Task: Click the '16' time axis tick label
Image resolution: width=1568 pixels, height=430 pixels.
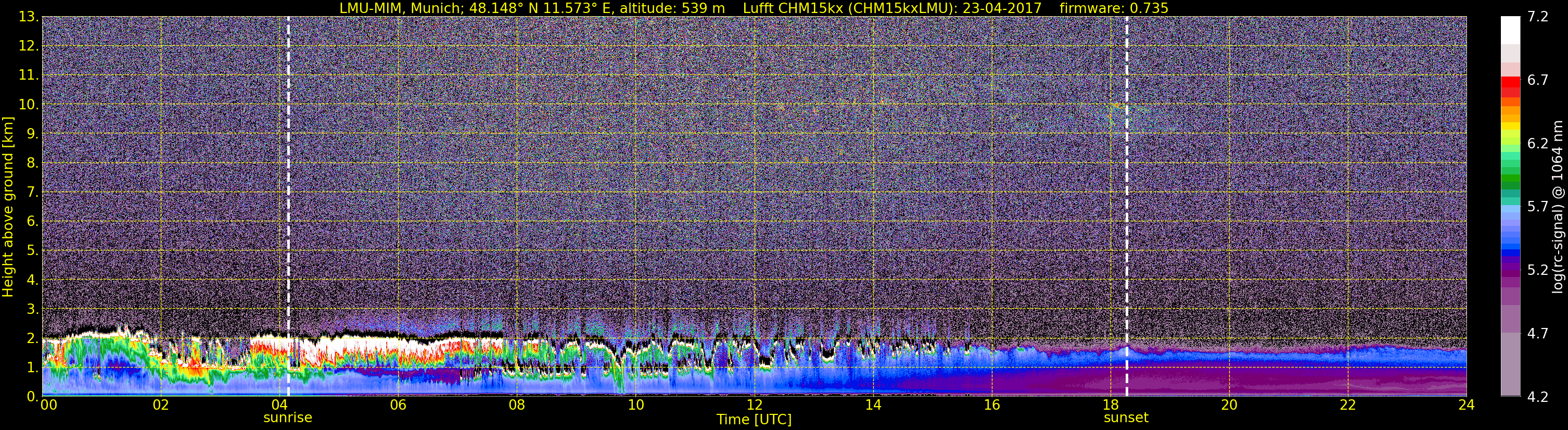Action: coord(991,405)
